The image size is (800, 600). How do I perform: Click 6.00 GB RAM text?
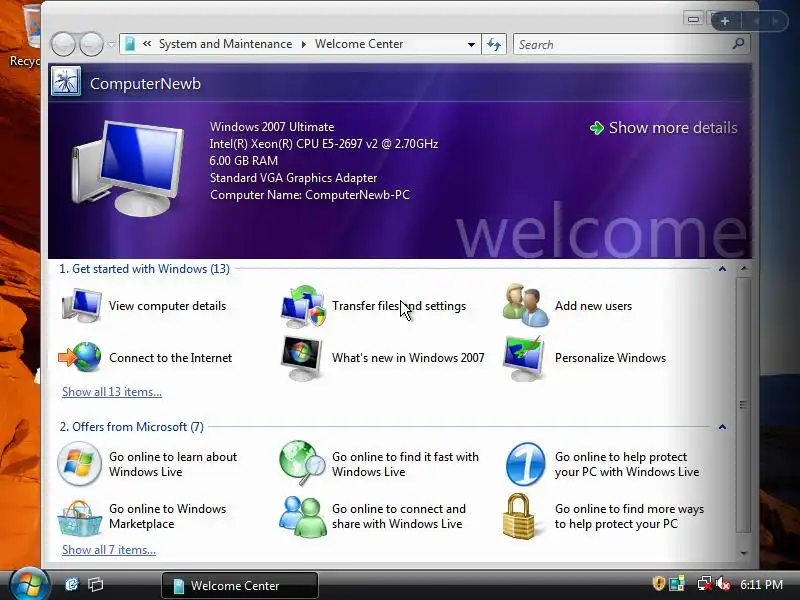click(244, 161)
